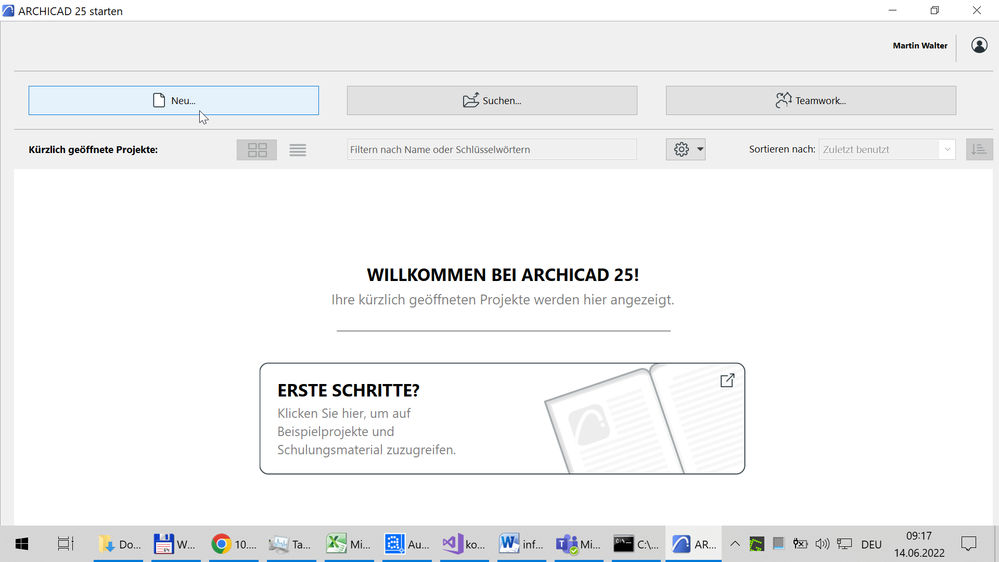Open the notification center icon

tap(968, 544)
